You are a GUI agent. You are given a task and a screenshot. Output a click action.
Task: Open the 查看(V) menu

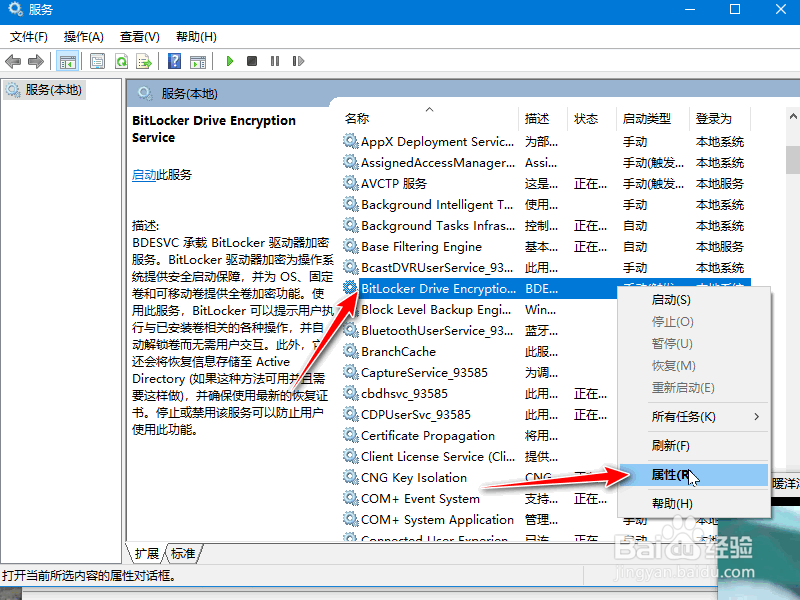pos(139,37)
